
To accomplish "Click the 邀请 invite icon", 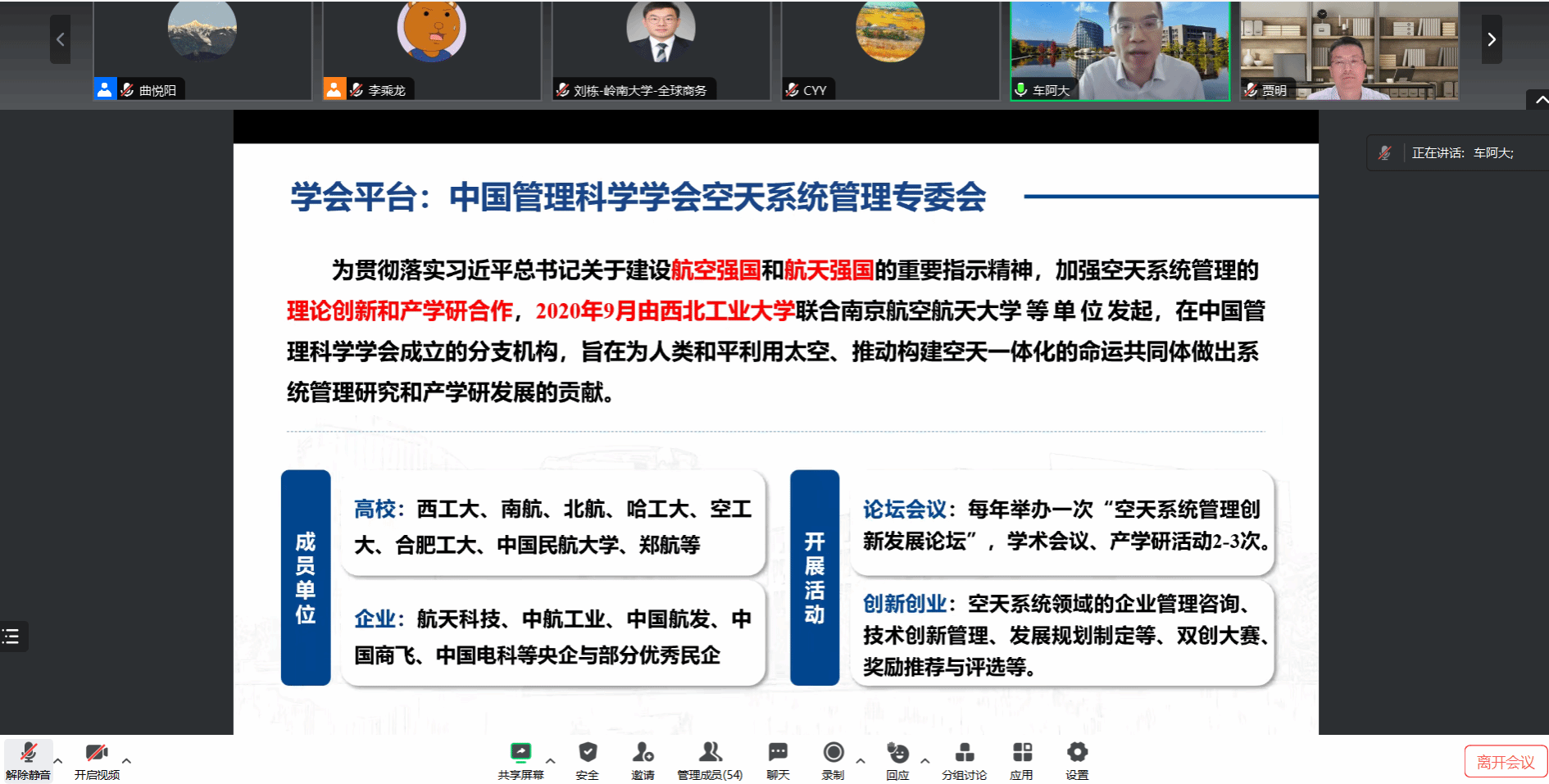I will coord(643,753).
